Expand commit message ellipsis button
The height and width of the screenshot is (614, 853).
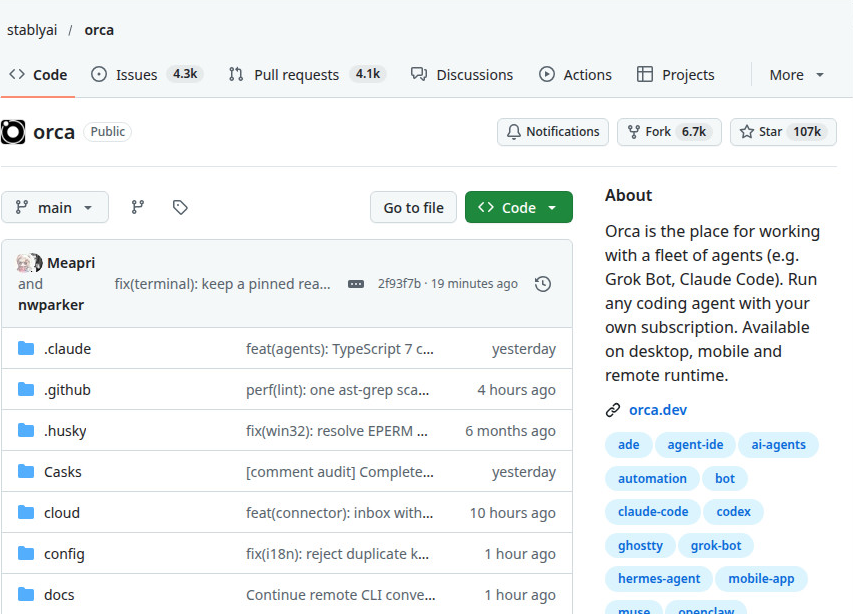[356, 284]
